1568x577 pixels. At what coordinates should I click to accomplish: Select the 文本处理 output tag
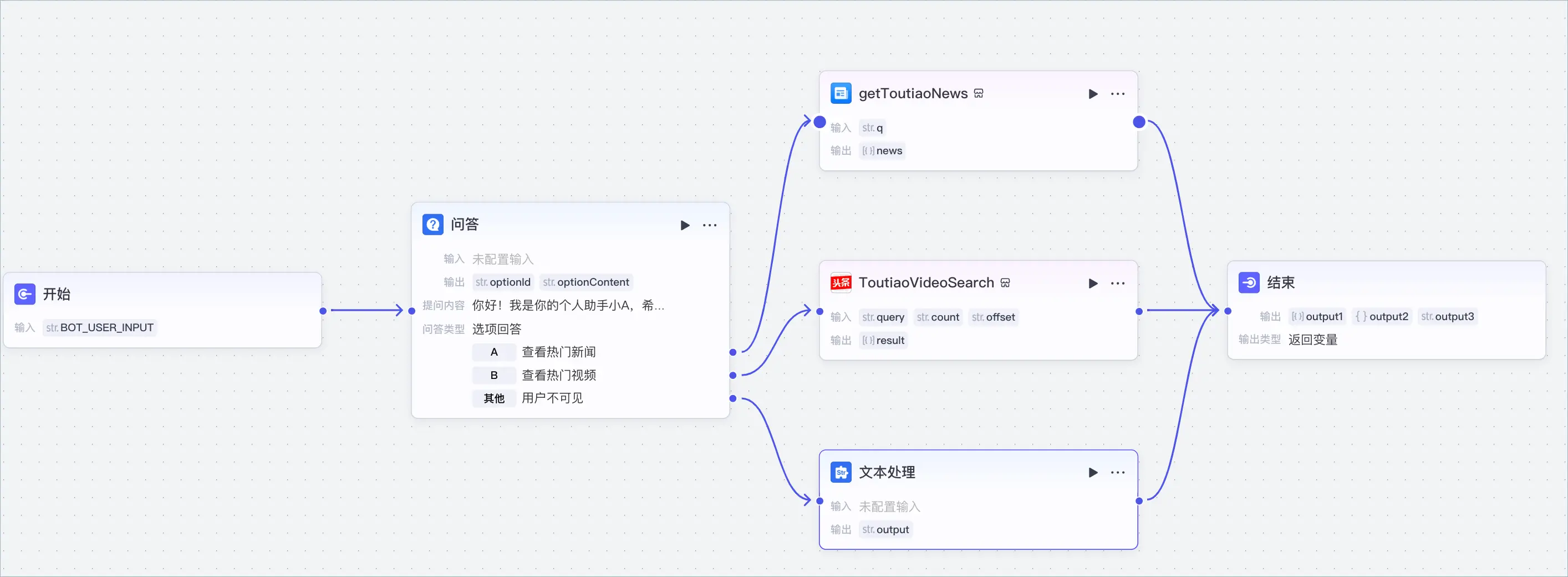click(885, 530)
